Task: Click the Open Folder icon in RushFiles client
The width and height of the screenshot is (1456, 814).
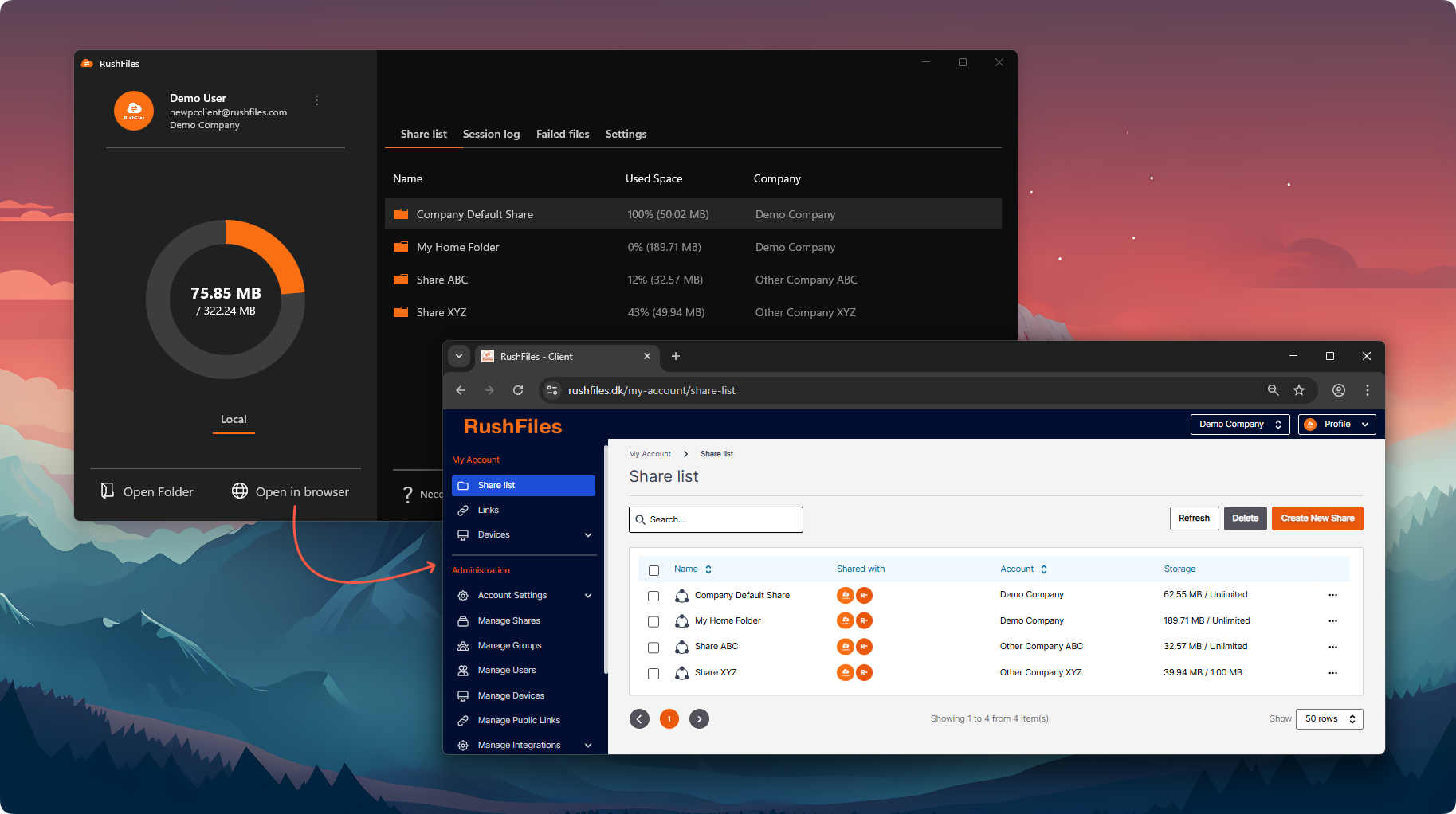Action: (x=108, y=491)
